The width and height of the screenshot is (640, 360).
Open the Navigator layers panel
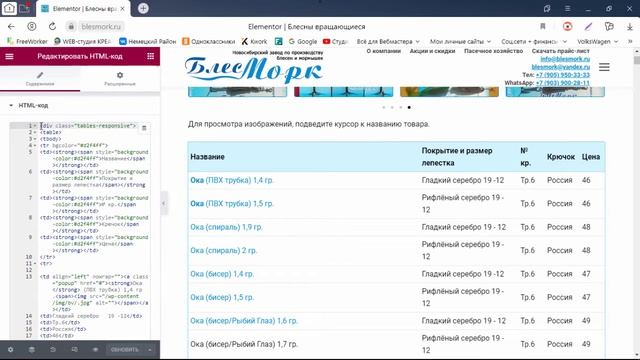click(x=32, y=350)
